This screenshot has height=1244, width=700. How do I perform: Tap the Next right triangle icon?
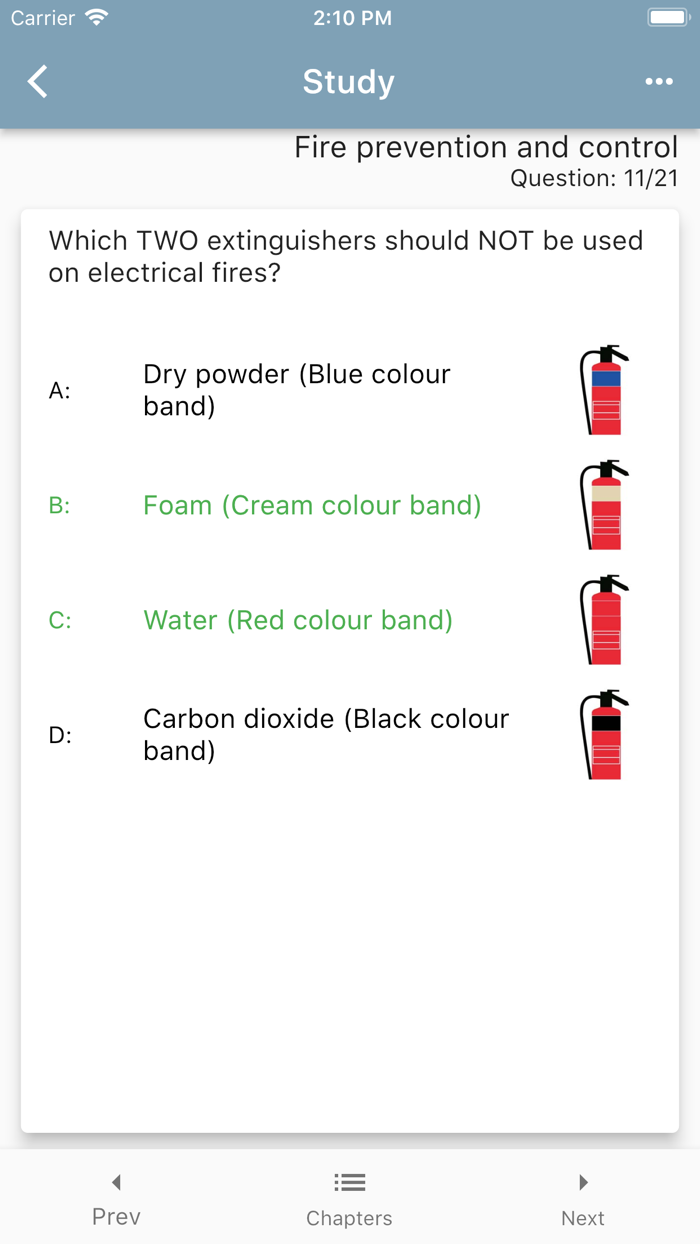pos(583,1183)
